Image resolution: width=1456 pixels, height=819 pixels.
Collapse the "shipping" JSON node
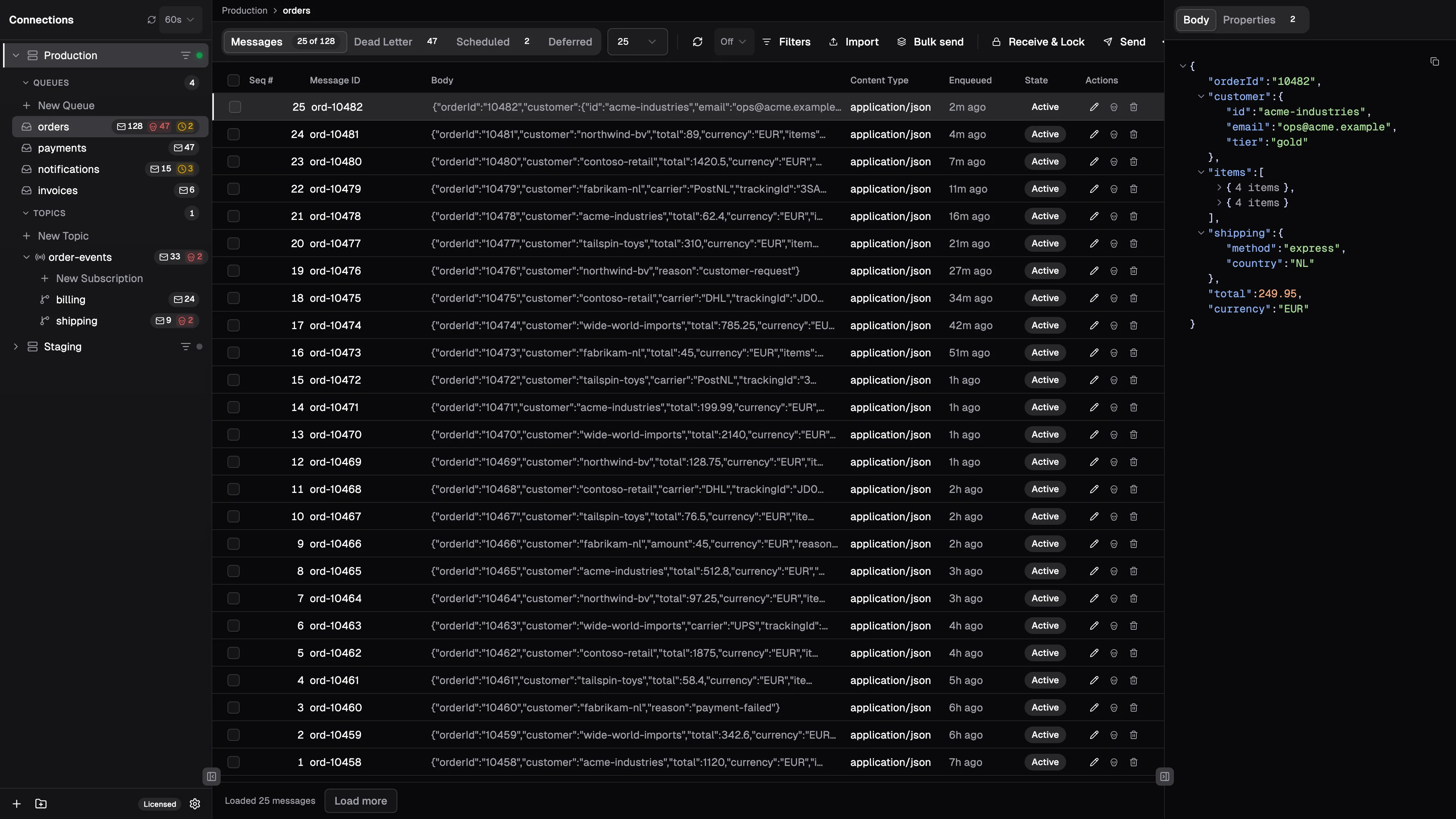1201,233
